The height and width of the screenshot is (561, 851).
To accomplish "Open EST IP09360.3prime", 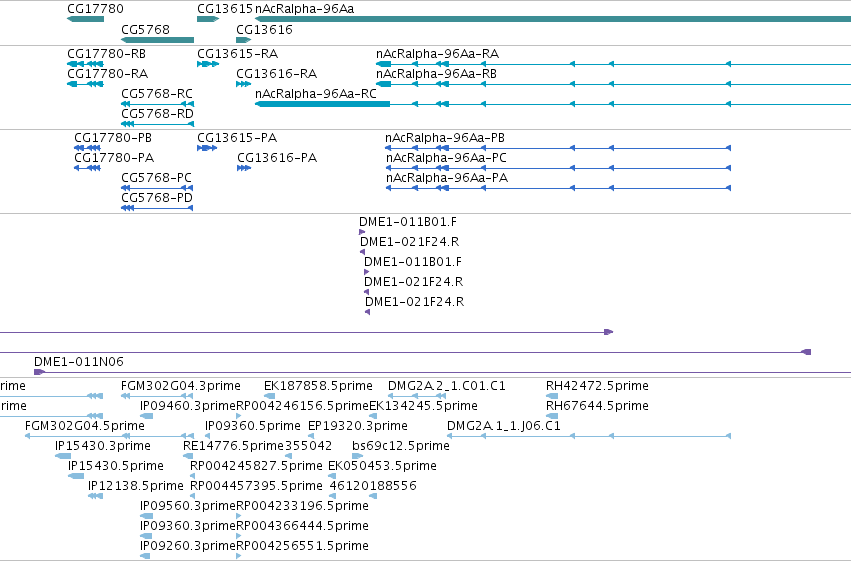I will tap(188, 526).
